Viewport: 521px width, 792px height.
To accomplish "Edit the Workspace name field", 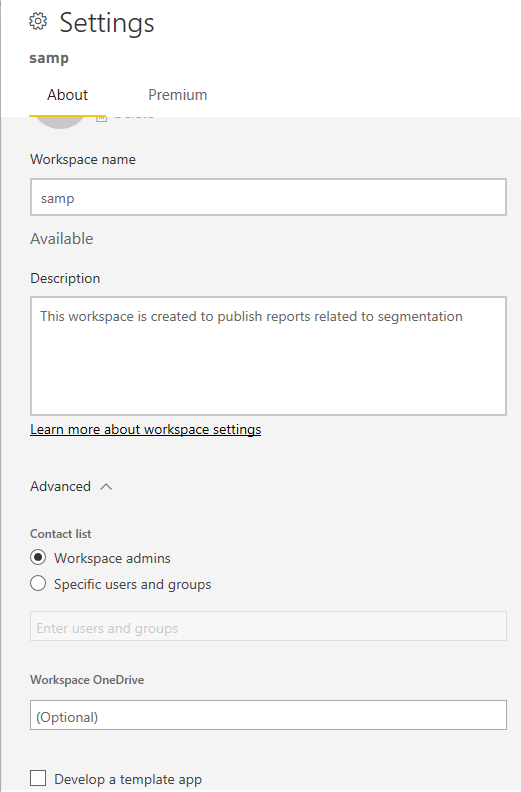I will tap(268, 197).
